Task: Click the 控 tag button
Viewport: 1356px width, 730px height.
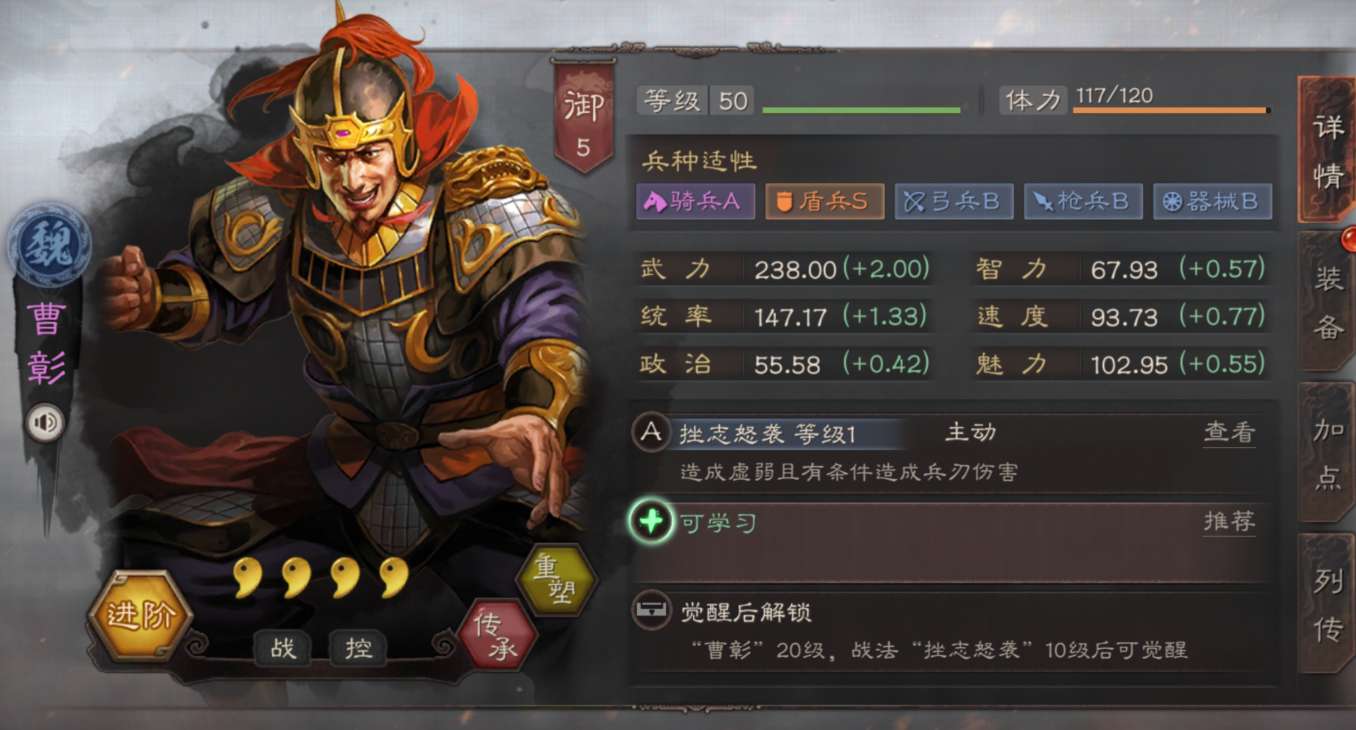Action: tap(358, 648)
